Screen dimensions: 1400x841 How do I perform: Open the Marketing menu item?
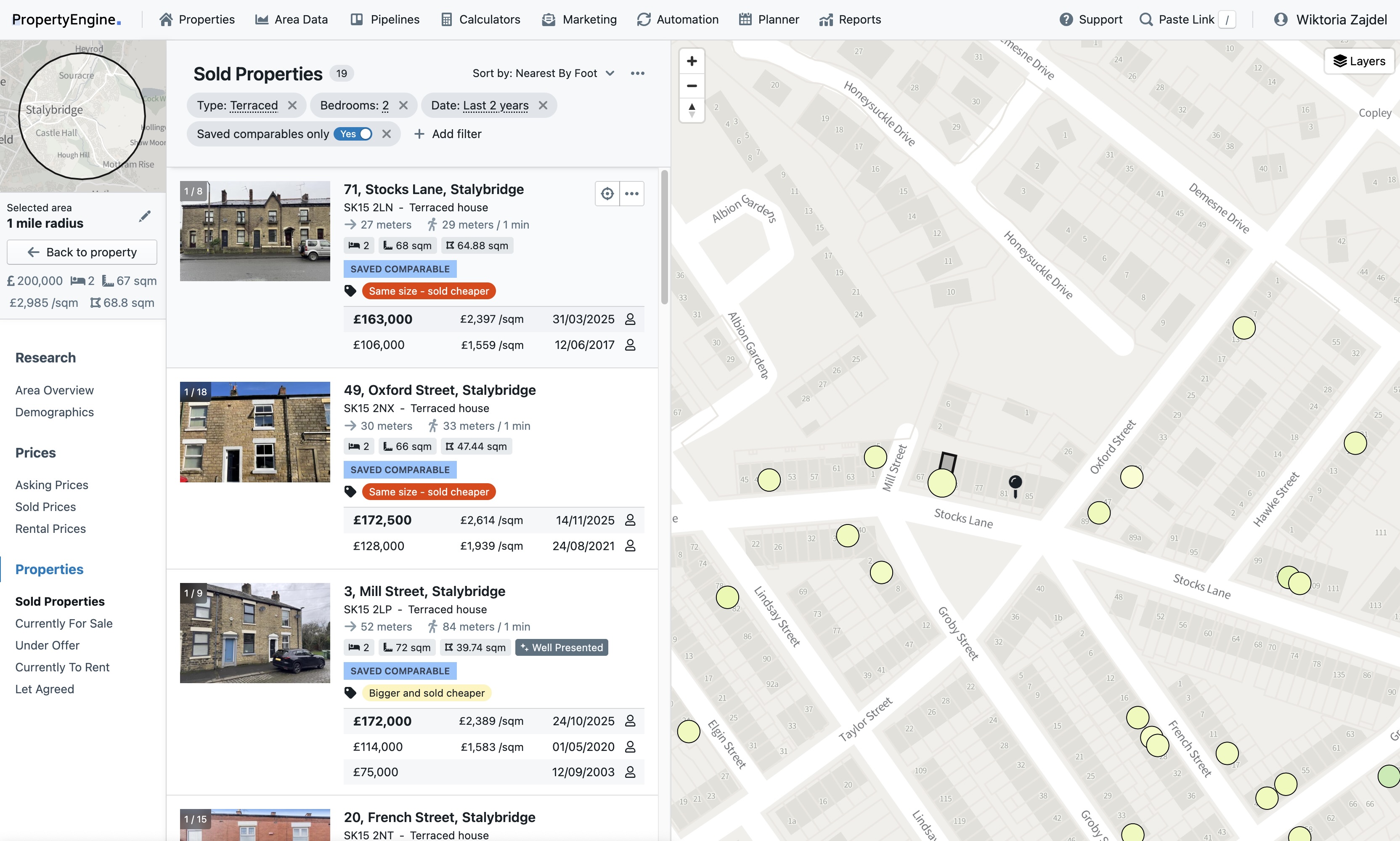579,19
